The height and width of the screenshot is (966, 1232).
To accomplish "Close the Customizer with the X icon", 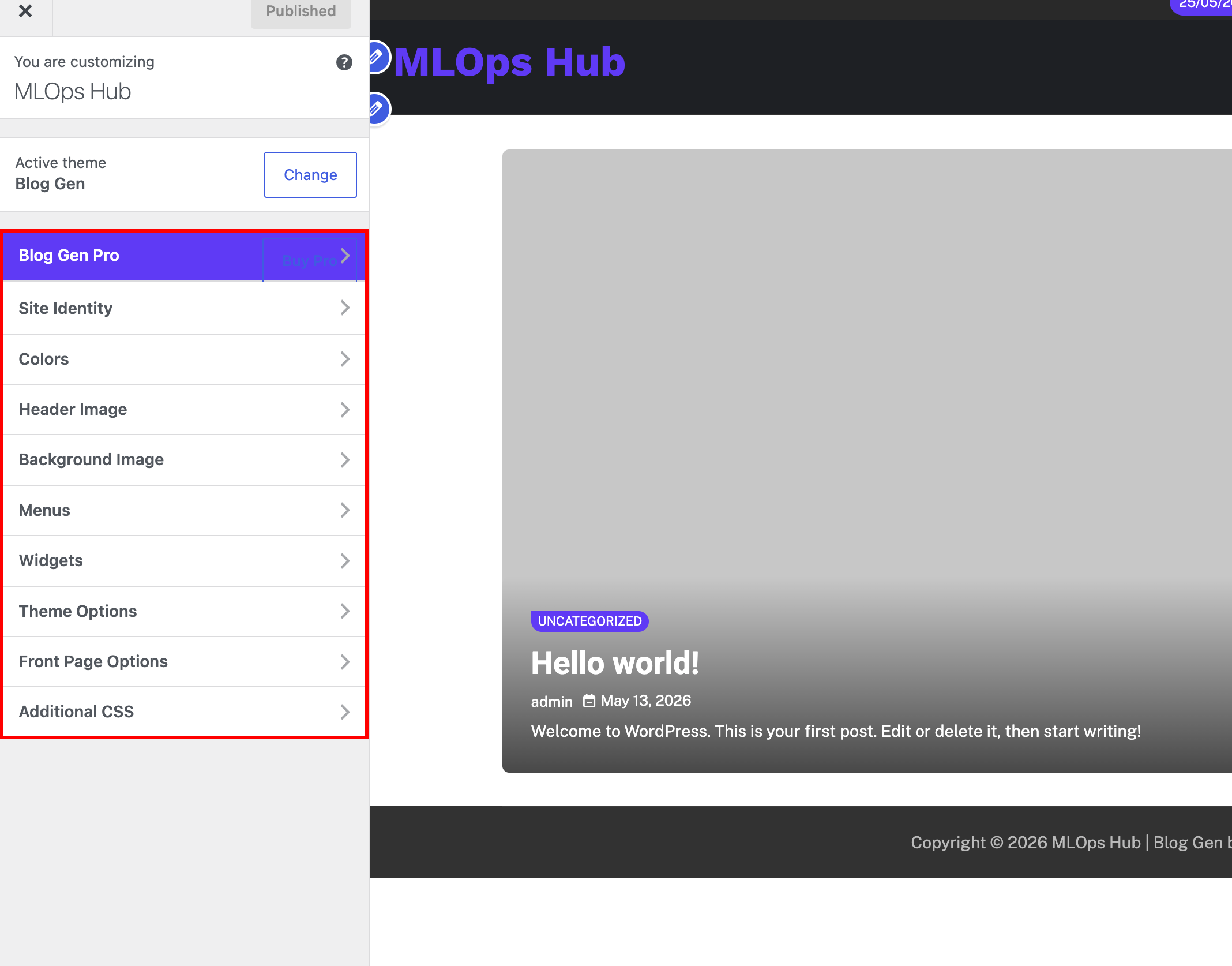I will [x=25, y=11].
